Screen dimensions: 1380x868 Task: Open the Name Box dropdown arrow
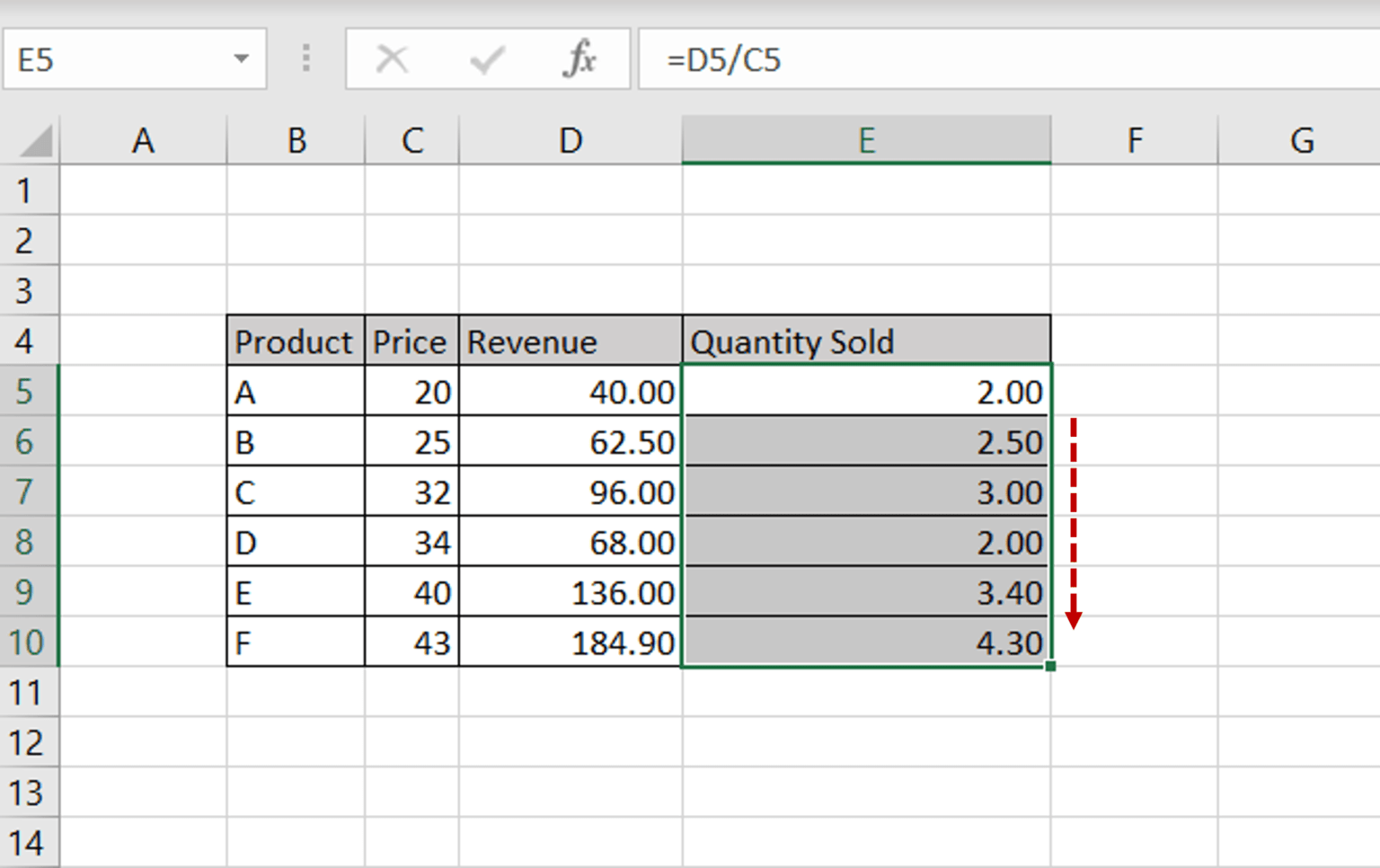coord(241,59)
